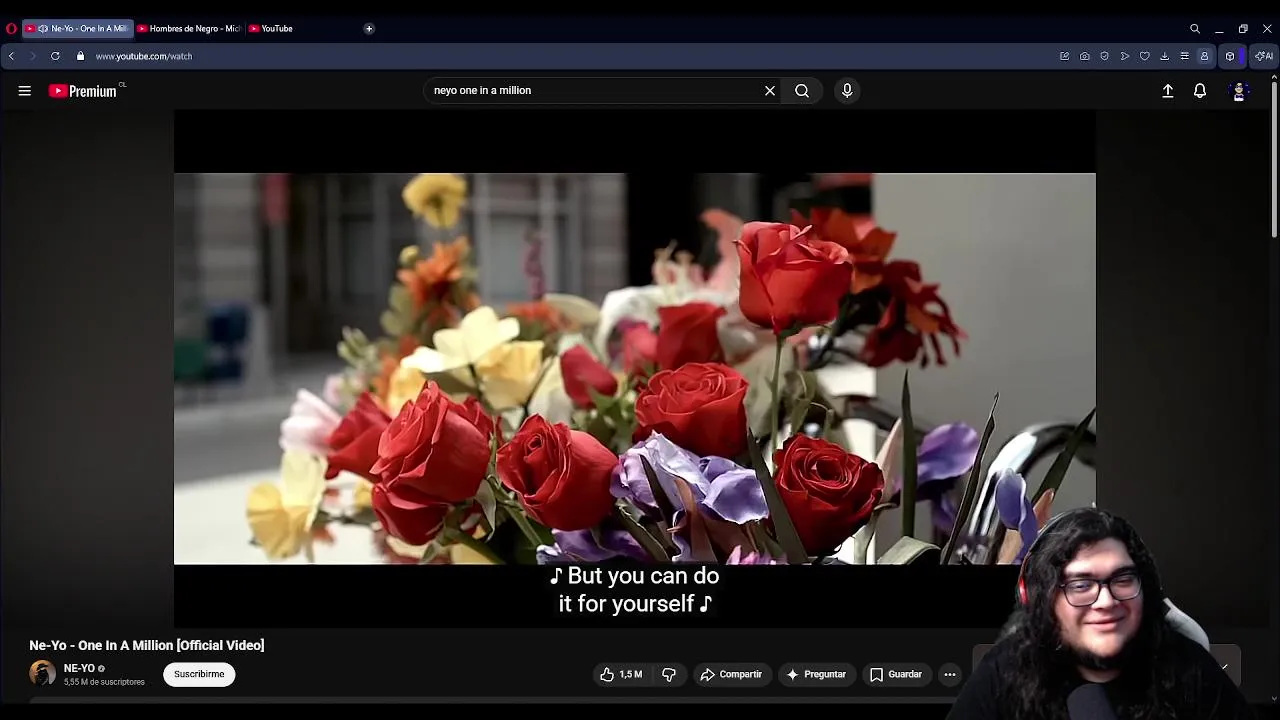The image size is (1280, 720).
Task: Bookmark the page with the heart icon
Action: (x=1145, y=56)
